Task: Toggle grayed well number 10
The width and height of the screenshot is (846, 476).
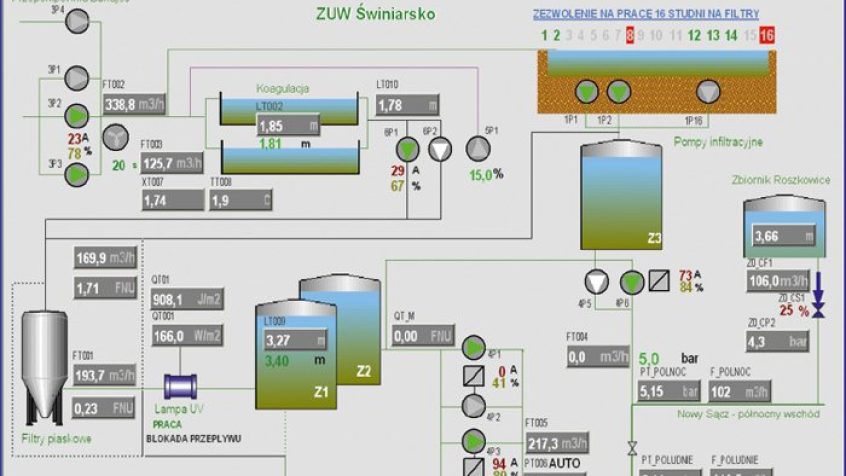Action: [x=656, y=36]
